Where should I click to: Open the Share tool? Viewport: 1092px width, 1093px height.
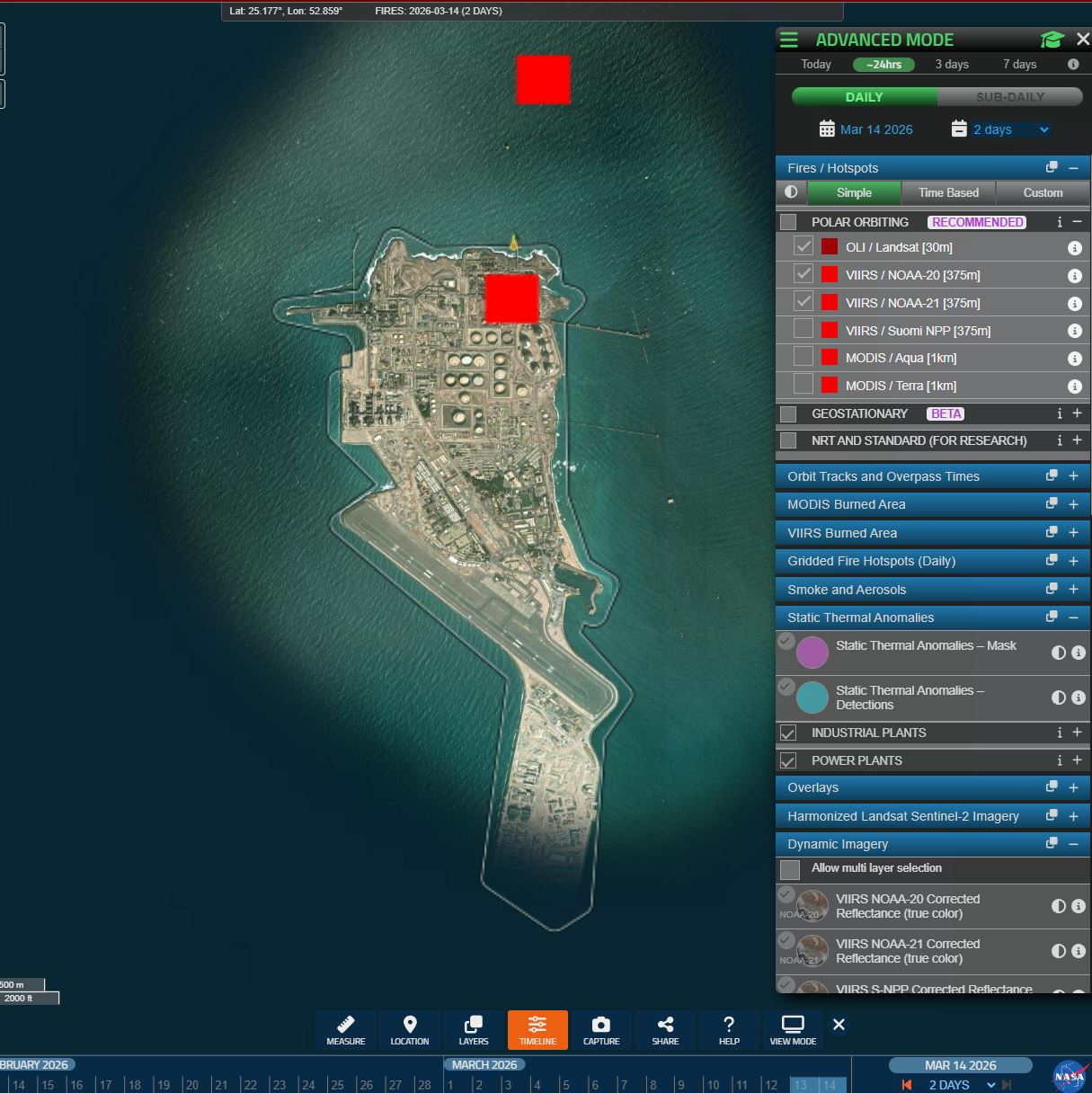[x=665, y=1030]
